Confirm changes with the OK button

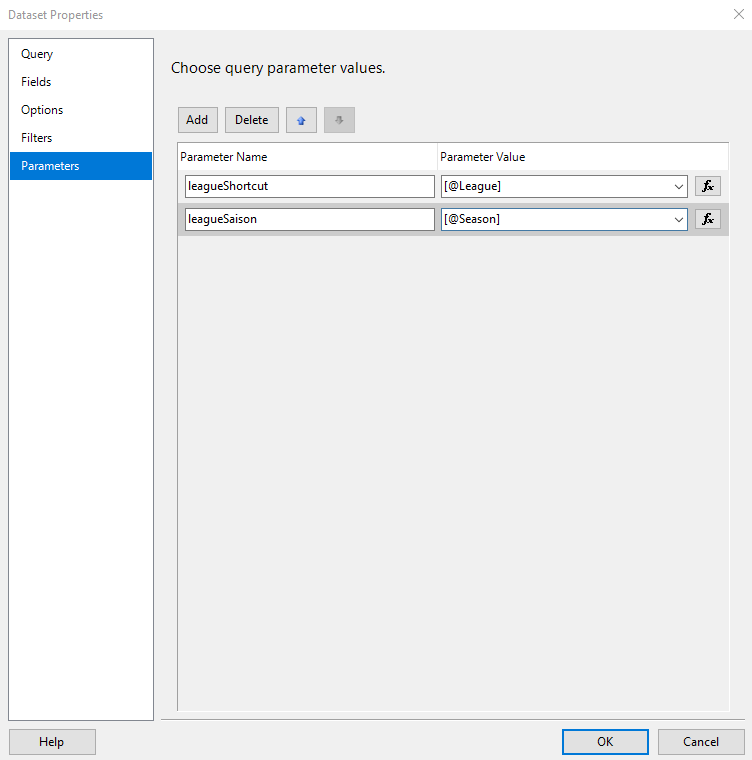click(x=605, y=742)
